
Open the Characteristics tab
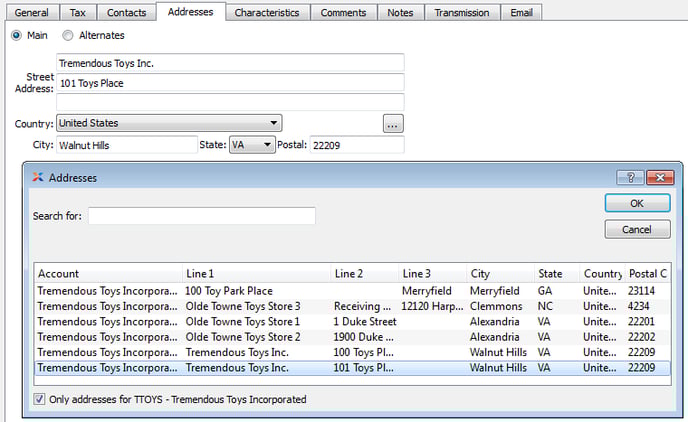(x=267, y=13)
